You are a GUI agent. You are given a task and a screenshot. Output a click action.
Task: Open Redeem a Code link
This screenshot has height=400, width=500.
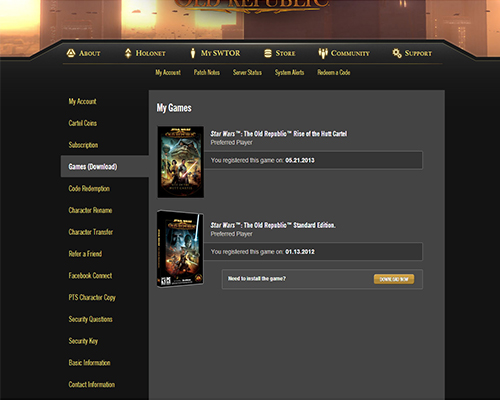(334, 72)
